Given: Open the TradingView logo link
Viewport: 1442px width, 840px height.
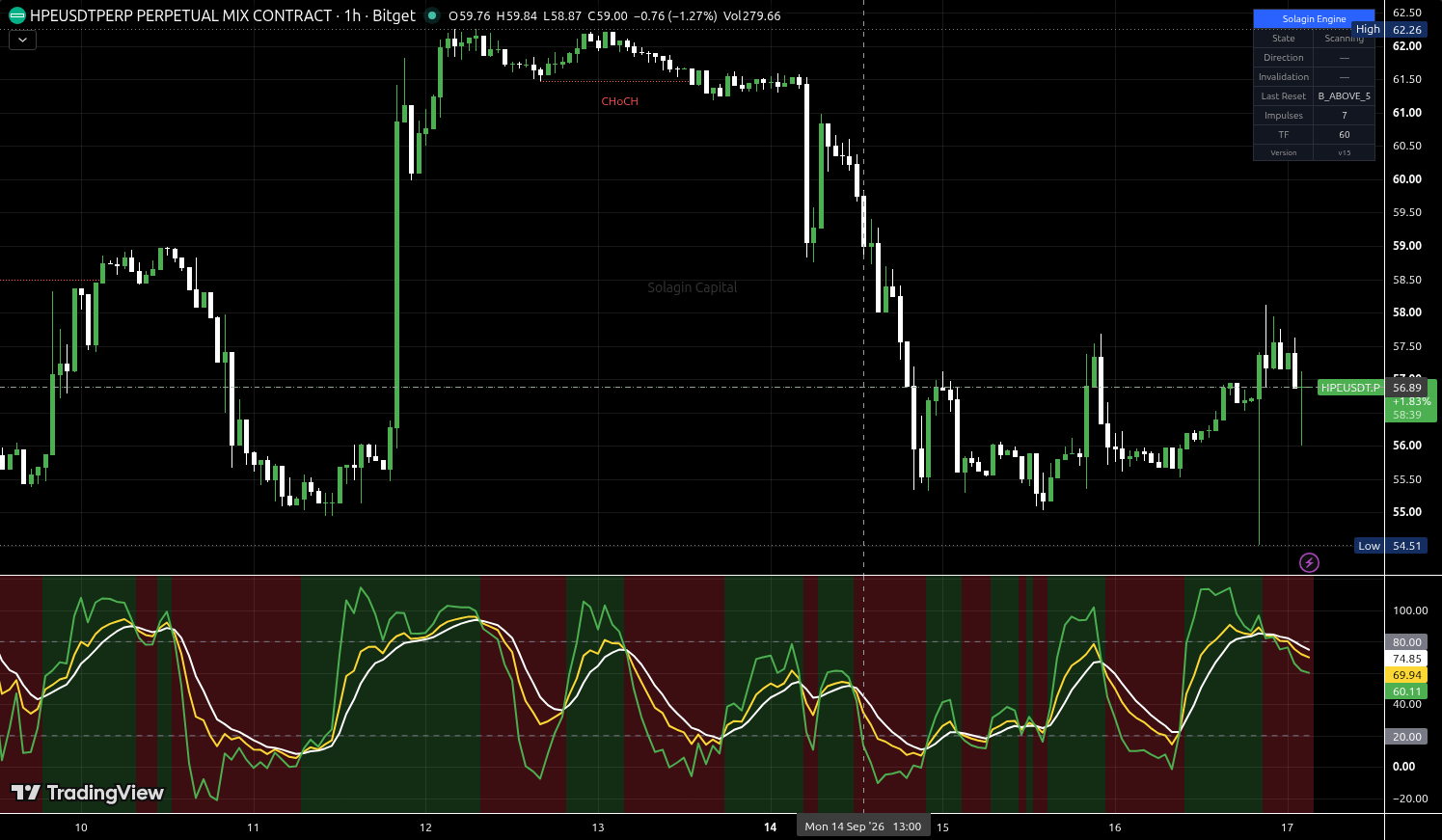Looking at the screenshot, I should (88, 793).
